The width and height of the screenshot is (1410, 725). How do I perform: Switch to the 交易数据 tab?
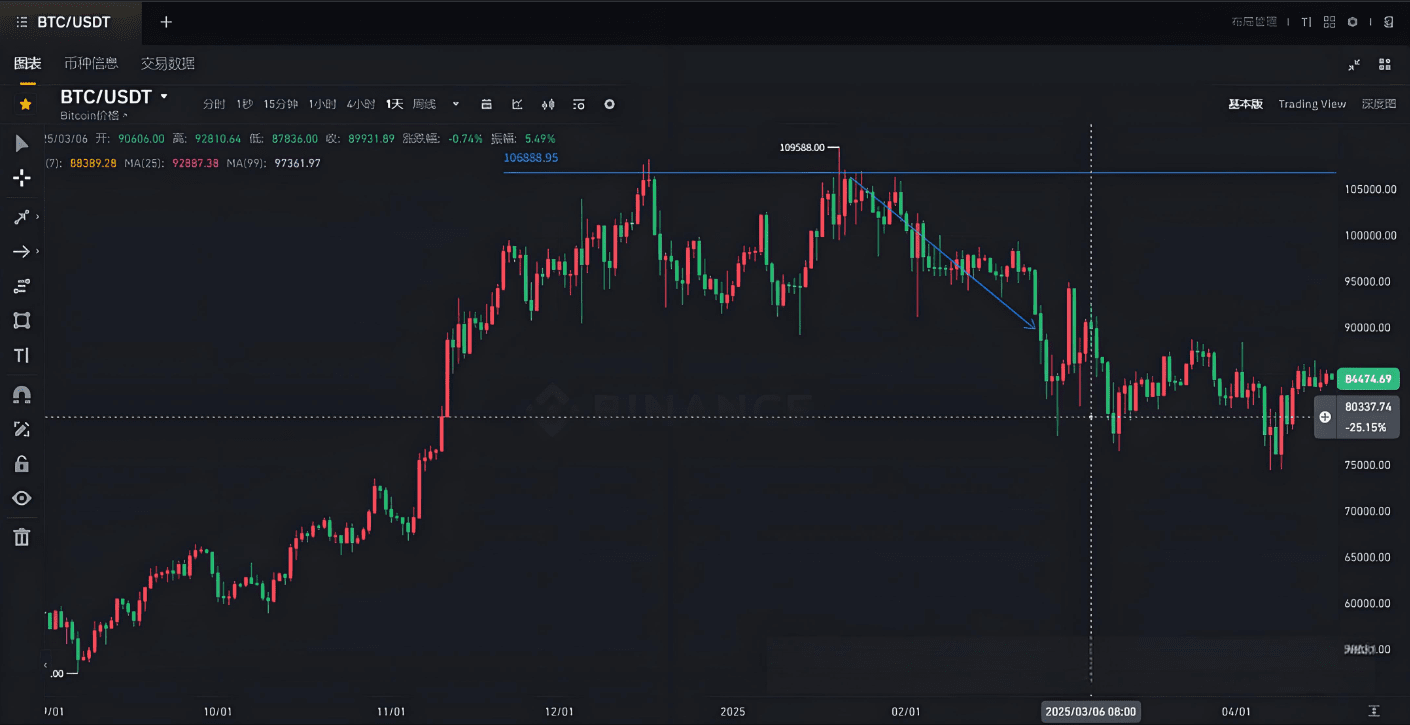[168, 64]
